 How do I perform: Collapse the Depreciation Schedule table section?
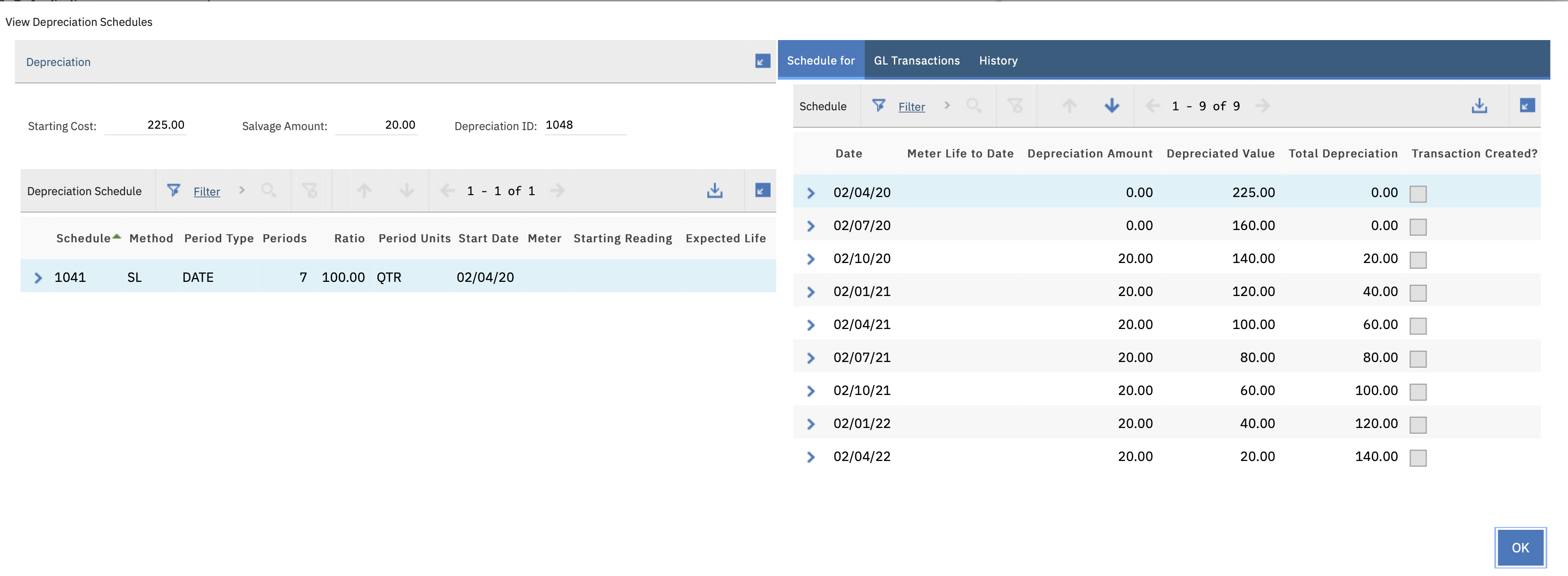pos(762,191)
